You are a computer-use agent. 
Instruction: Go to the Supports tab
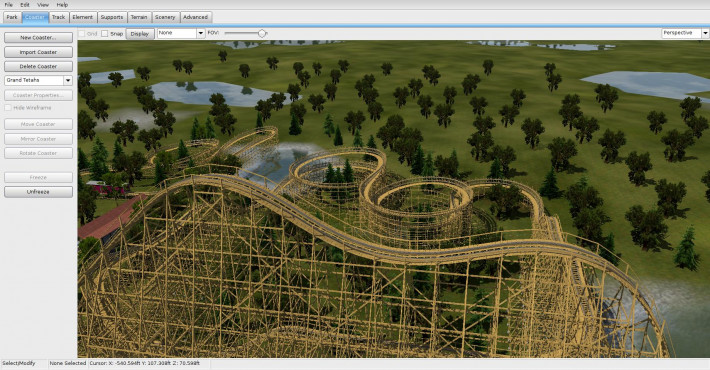tap(112, 17)
